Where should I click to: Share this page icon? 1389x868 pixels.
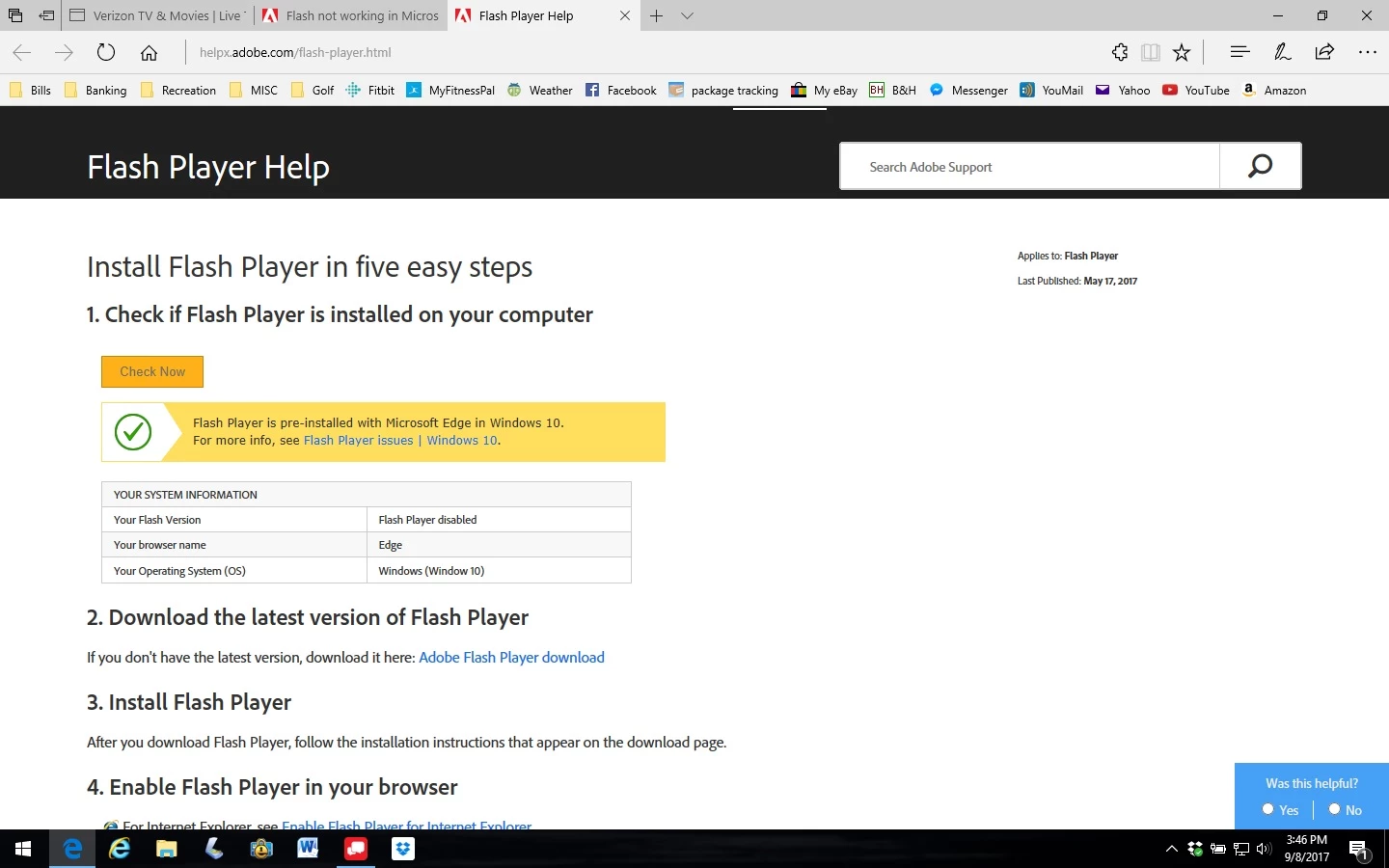coord(1324,52)
